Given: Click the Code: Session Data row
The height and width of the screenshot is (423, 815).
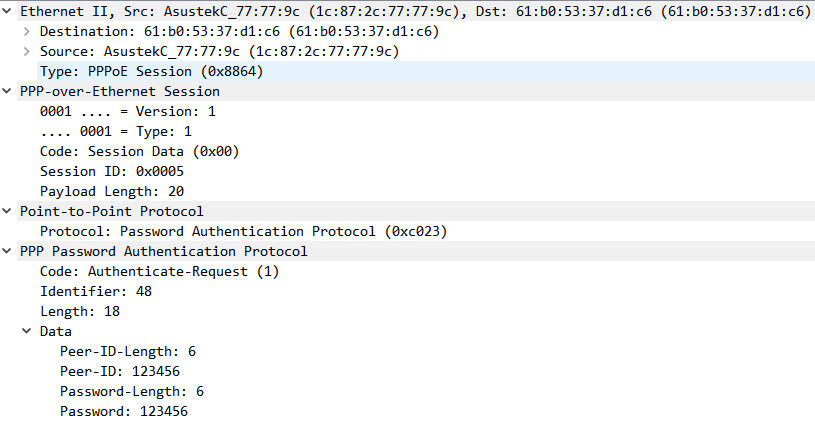Looking at the screenshot, I should [x=139, y=151].
